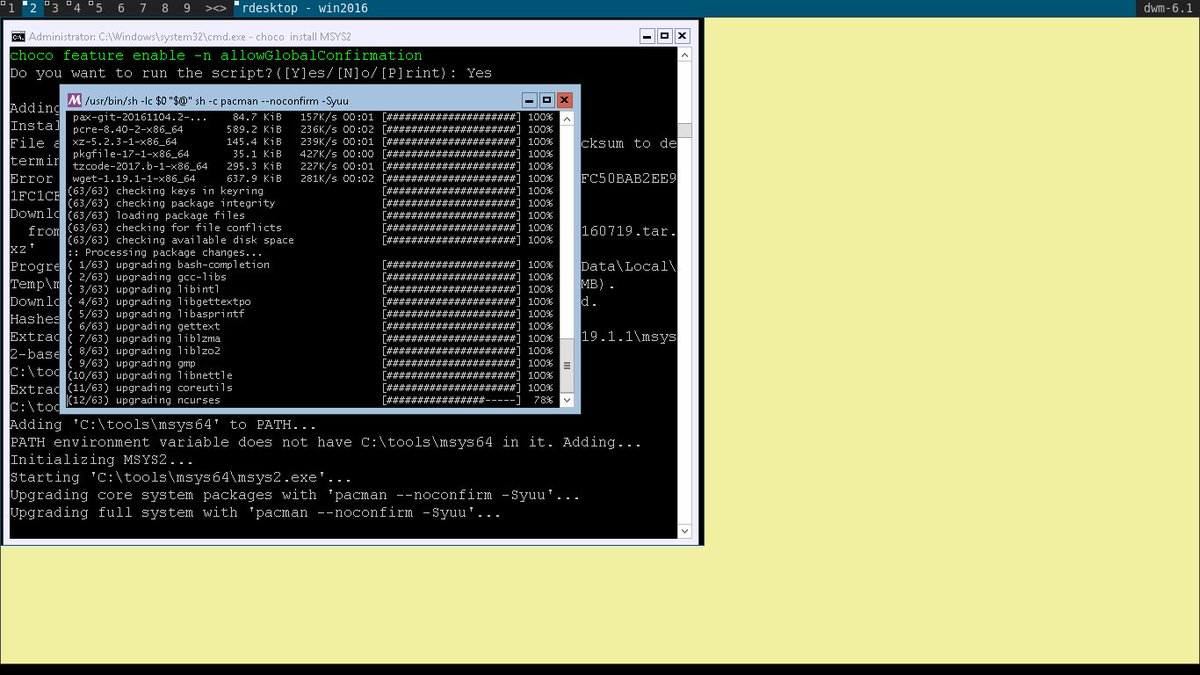Minimize the MSYS2 pacman window
1200x675 pixels.
click(528, 100)
